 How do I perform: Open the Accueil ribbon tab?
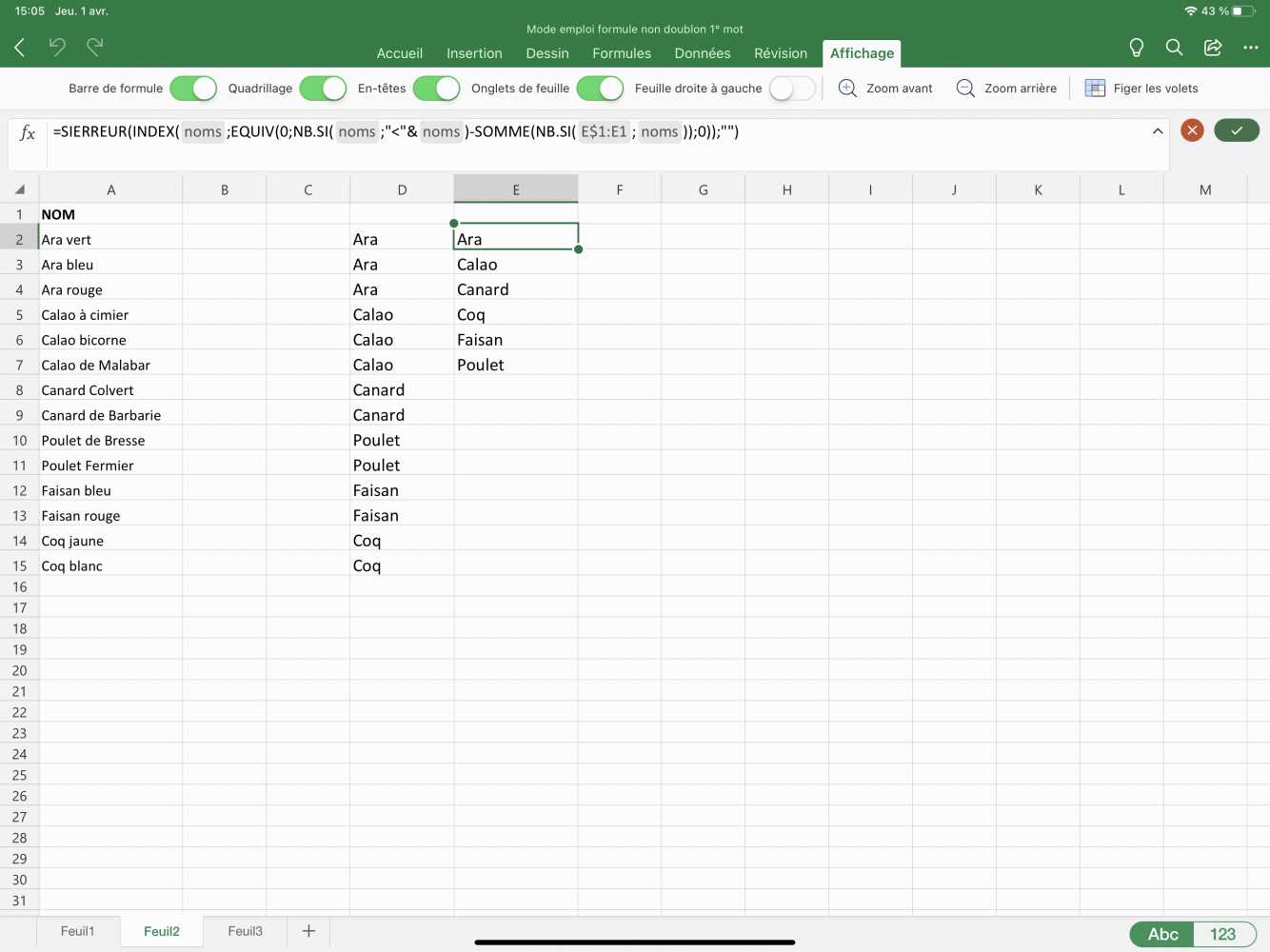click(400, 53)
